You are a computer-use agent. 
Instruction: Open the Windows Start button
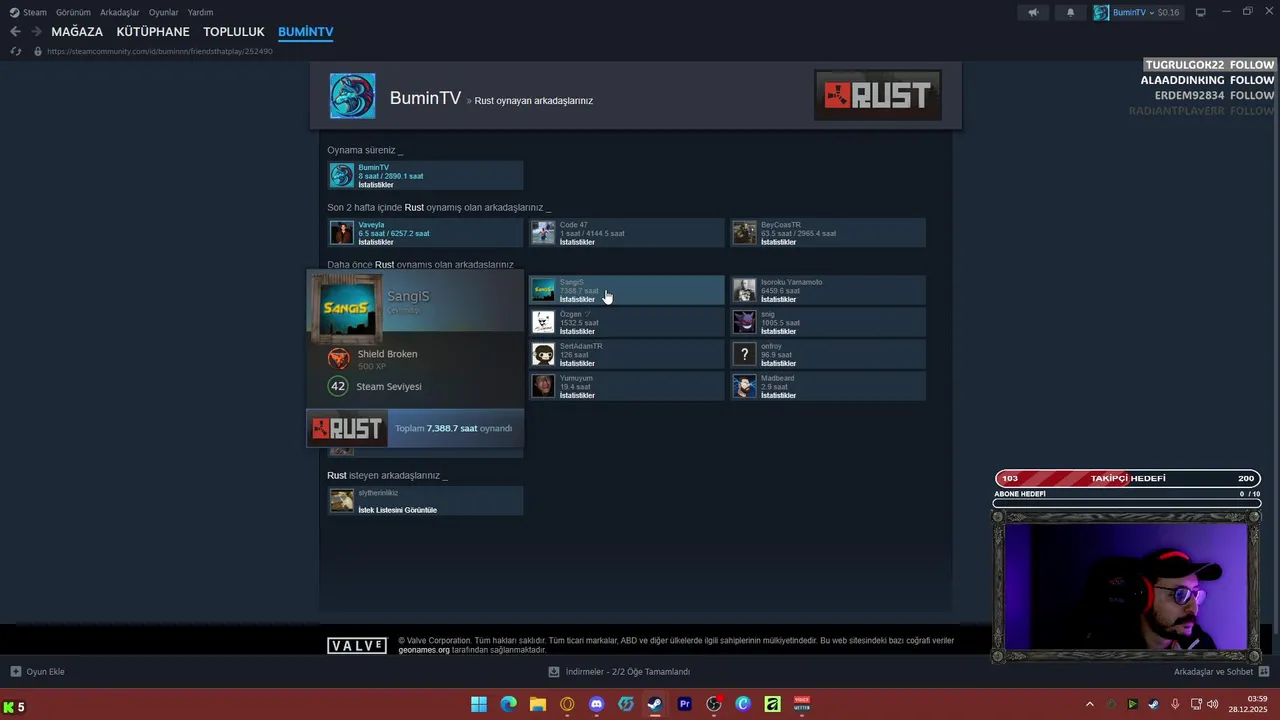479,704
